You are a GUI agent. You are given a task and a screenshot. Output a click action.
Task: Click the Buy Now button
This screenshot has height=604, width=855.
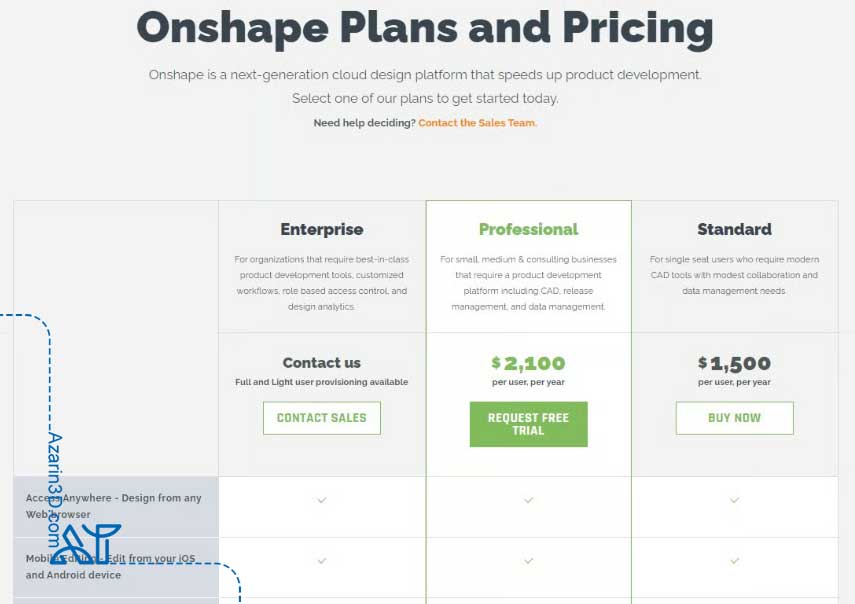point(734,418)
